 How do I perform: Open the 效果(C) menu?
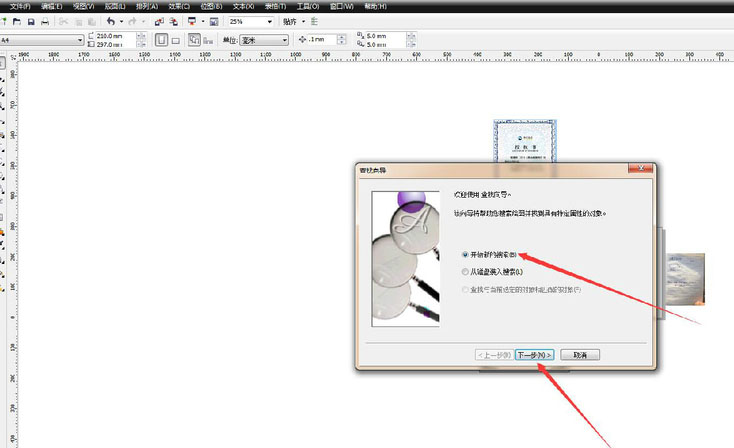pyautogui.click(x=179, y=7)
